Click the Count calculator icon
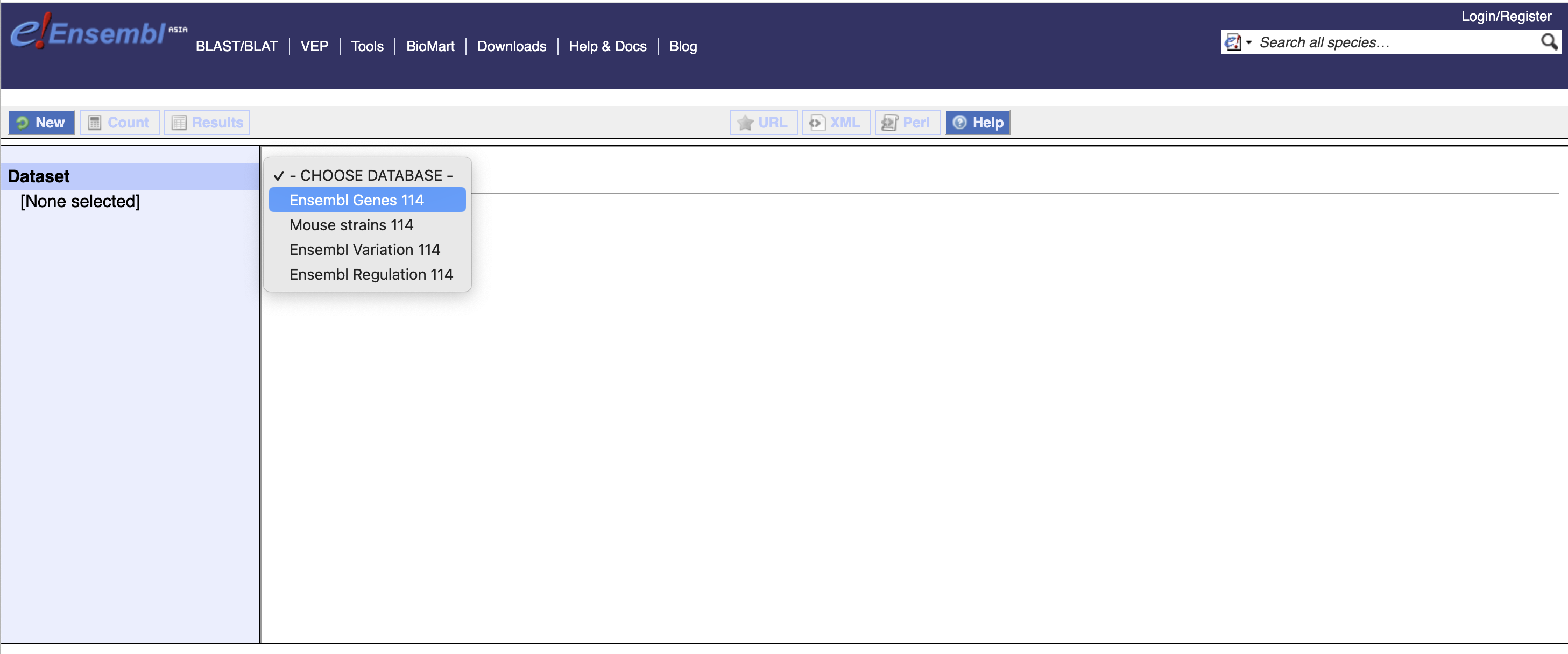This screenshot has height=654, width=1568. click(94, 122)
